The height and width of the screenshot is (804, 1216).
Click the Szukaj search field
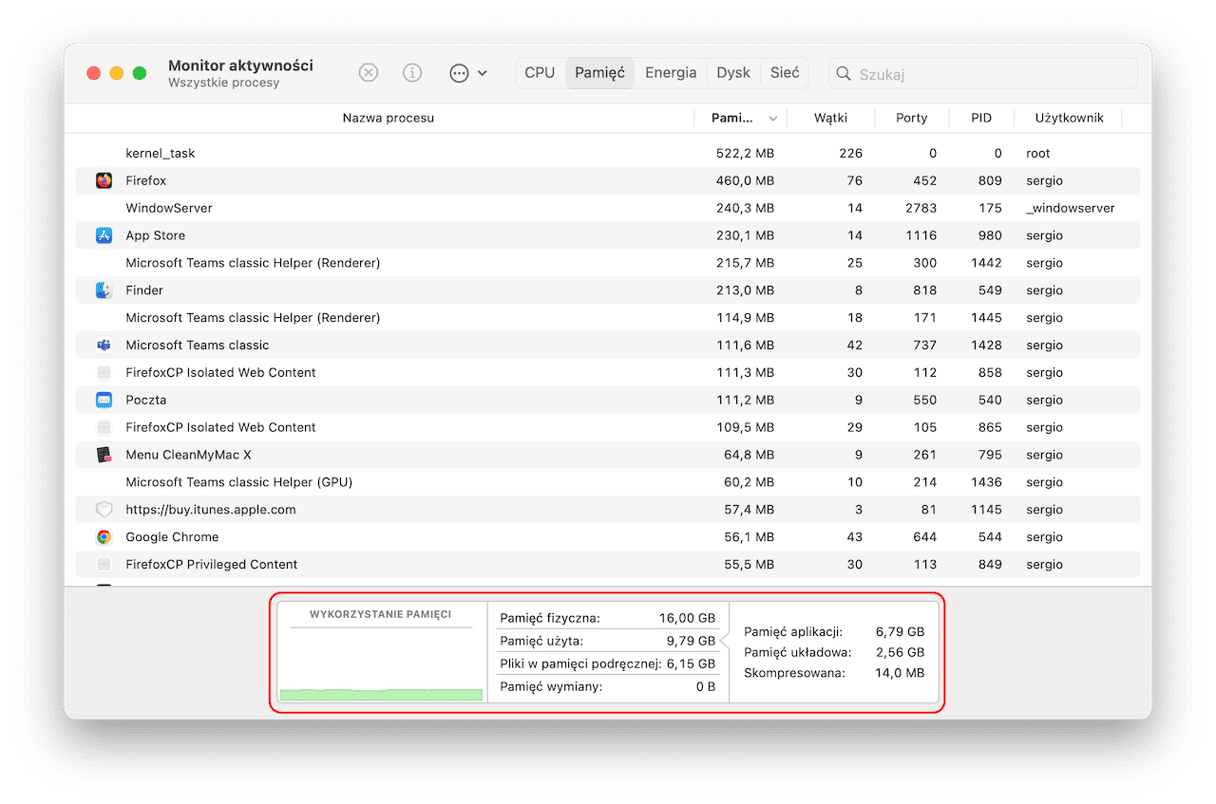pos(983,73)
